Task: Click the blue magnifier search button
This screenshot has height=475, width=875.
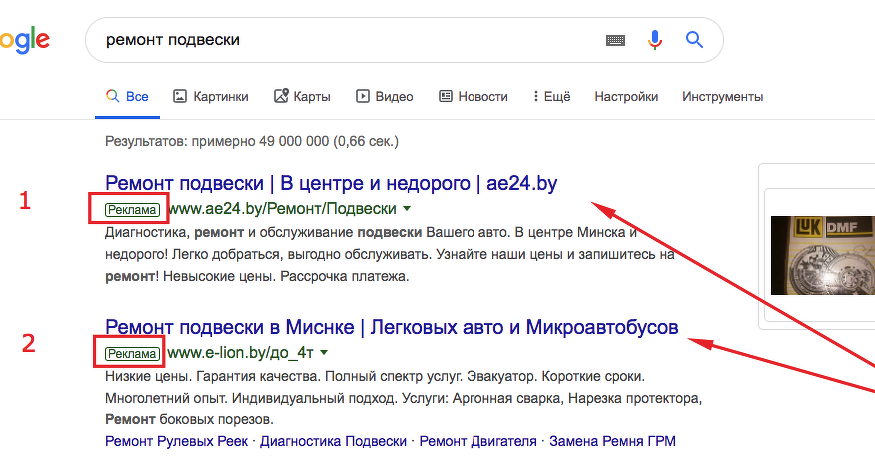Action: (694, 40)
